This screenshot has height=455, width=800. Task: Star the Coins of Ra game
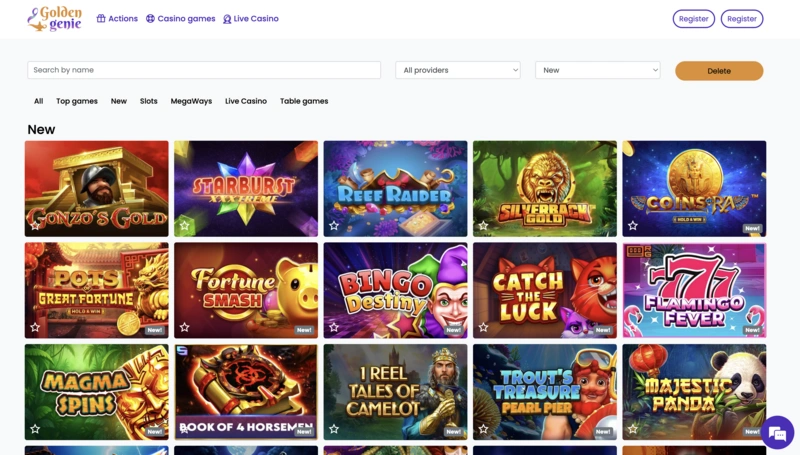click(633, 225)
